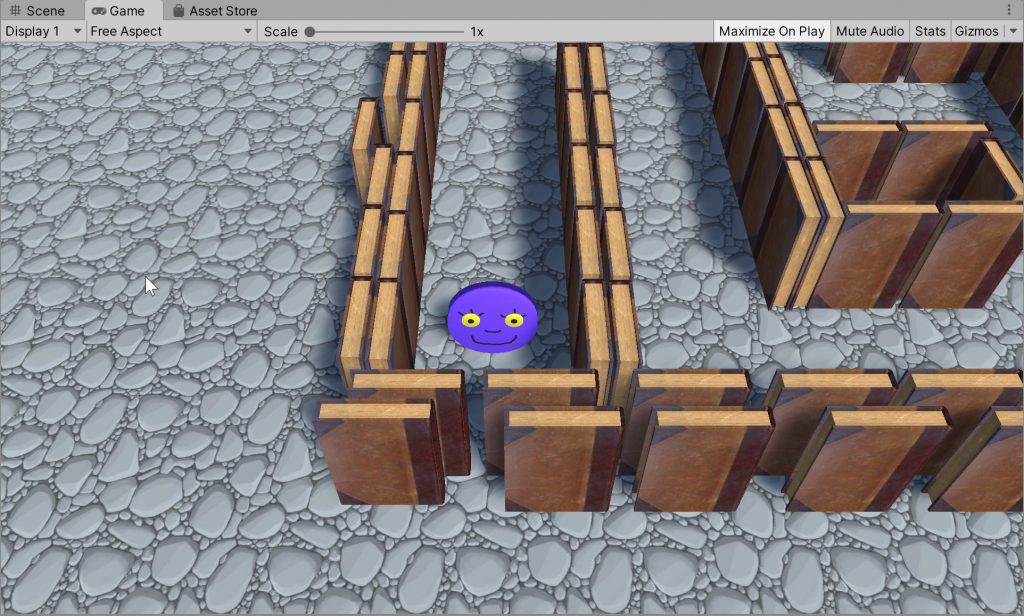Image resolution: width=1024 pixels, height=616 pixels.
Task: Click the Asset Store shopping bag icon
Action: [178, 11]
